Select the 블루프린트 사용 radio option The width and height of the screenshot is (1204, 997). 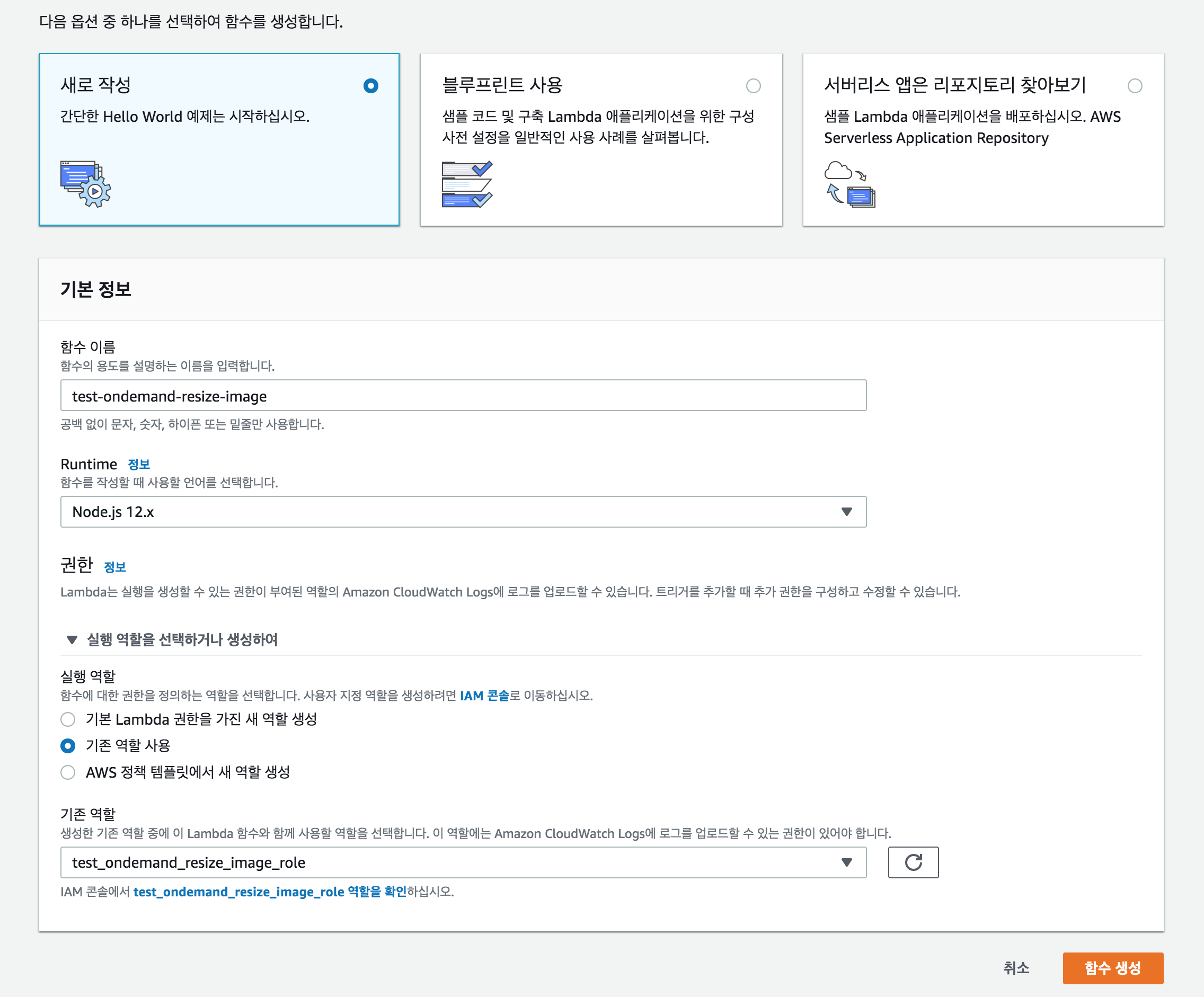tap(753, 86)
